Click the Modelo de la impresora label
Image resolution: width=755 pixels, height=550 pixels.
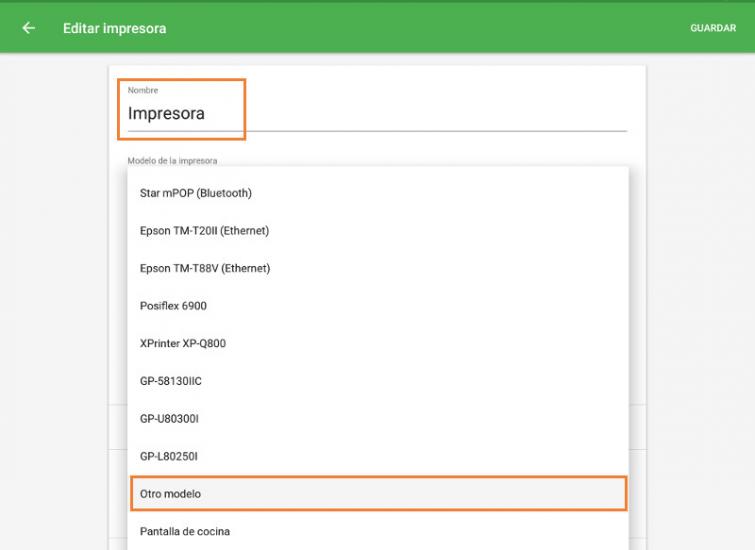click(x=172, y=160)
